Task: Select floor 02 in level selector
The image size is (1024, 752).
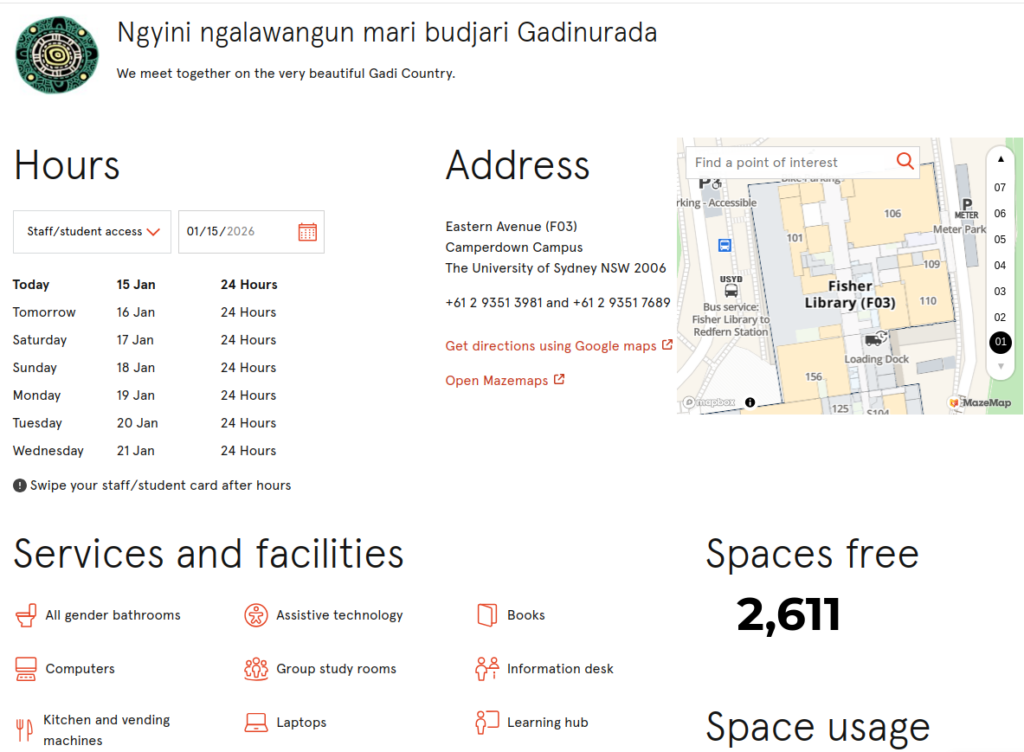Action: click(999, 318)
